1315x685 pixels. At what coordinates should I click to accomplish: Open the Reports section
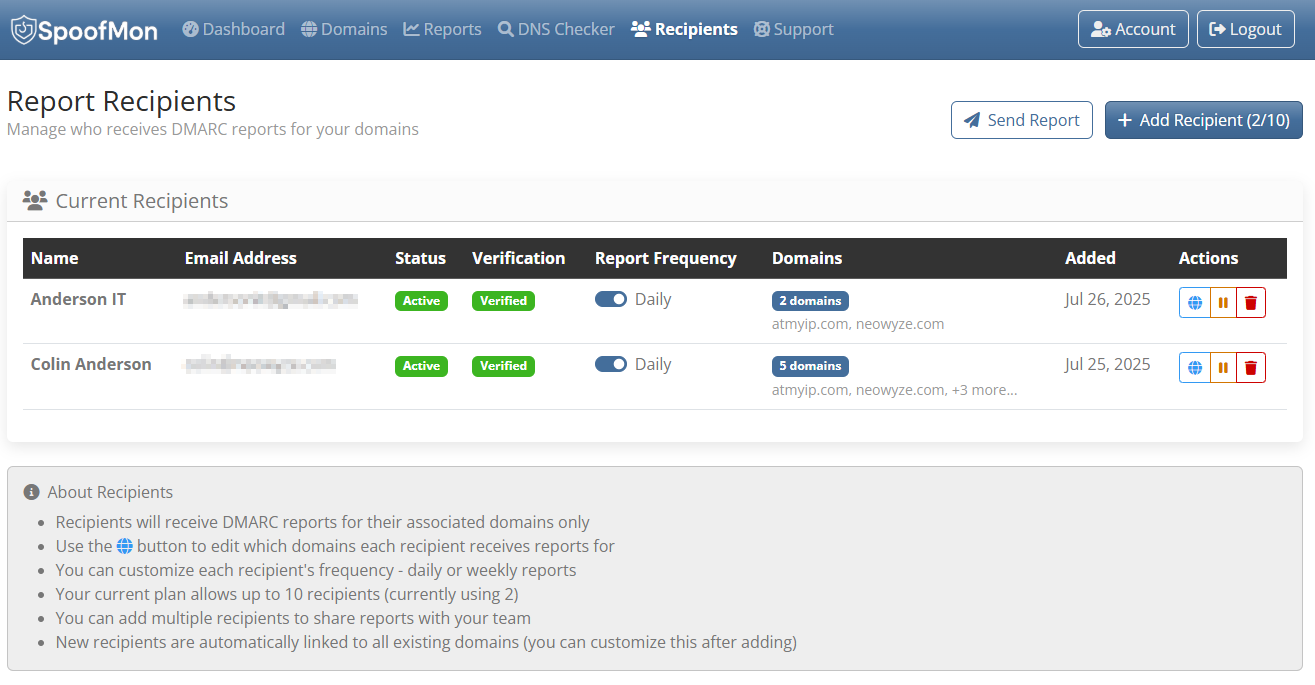coord(443,29)
